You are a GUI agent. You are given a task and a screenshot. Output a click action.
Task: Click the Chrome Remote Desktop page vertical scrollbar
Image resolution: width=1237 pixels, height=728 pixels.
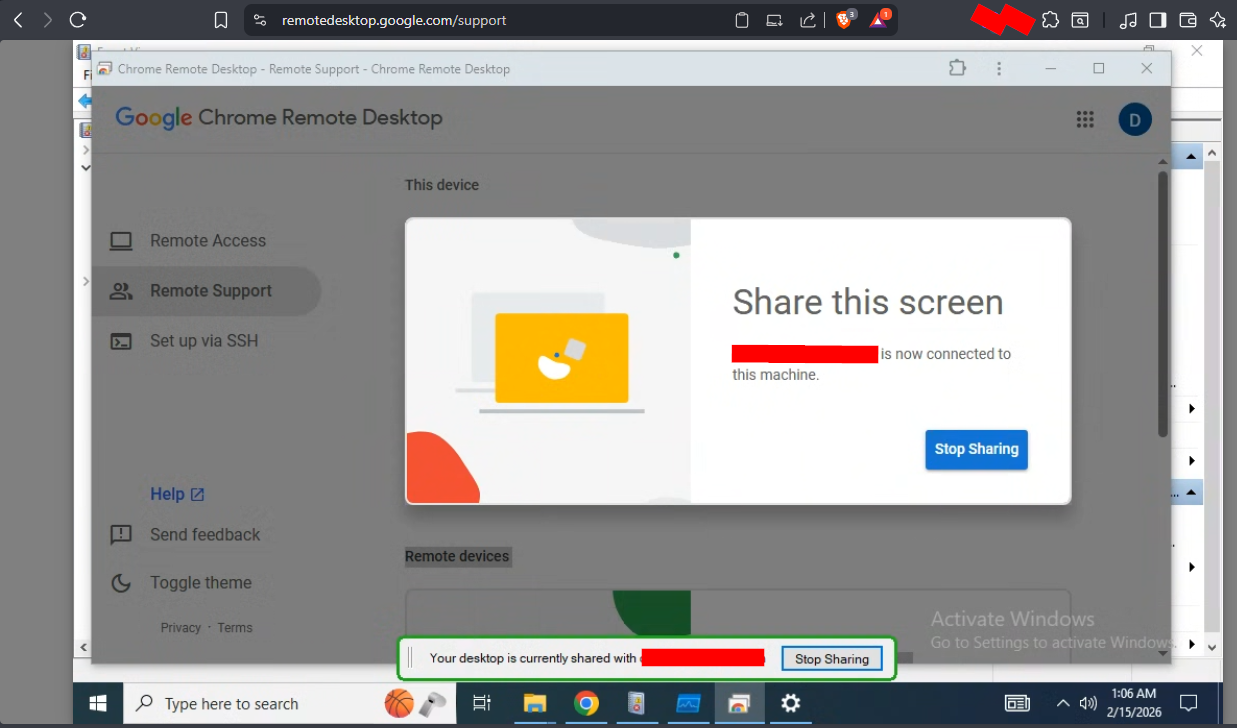tap(1163, 304)
